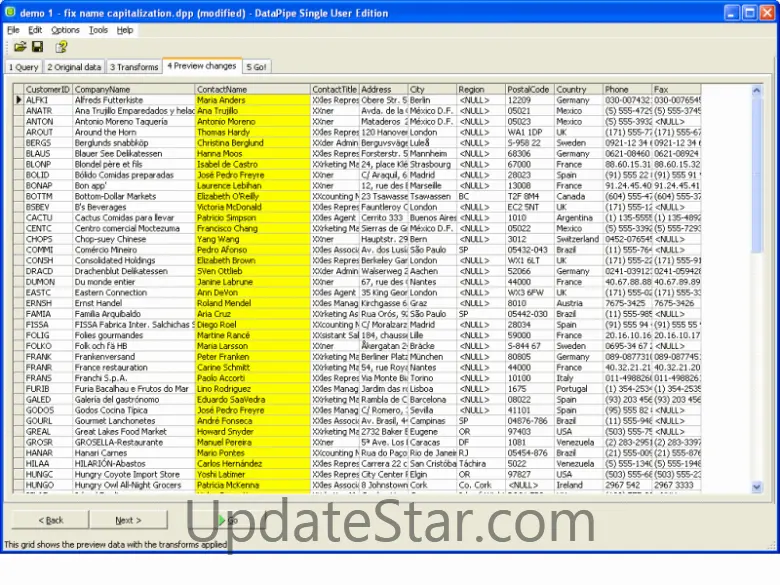The height and width of the screenshot is (585, 780).
Task: Click the row selector arrow for ALFKI
Action: [x=18, y=99]
